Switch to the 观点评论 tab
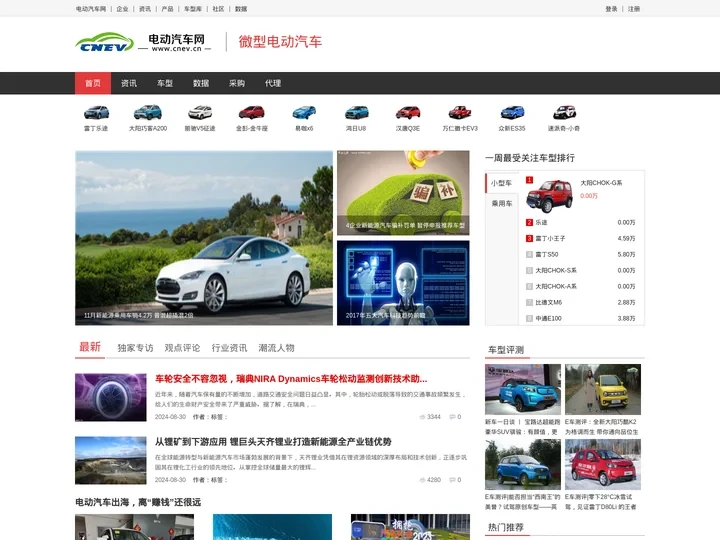The height and width of the screenshot is (540, 720). [182, 348]
